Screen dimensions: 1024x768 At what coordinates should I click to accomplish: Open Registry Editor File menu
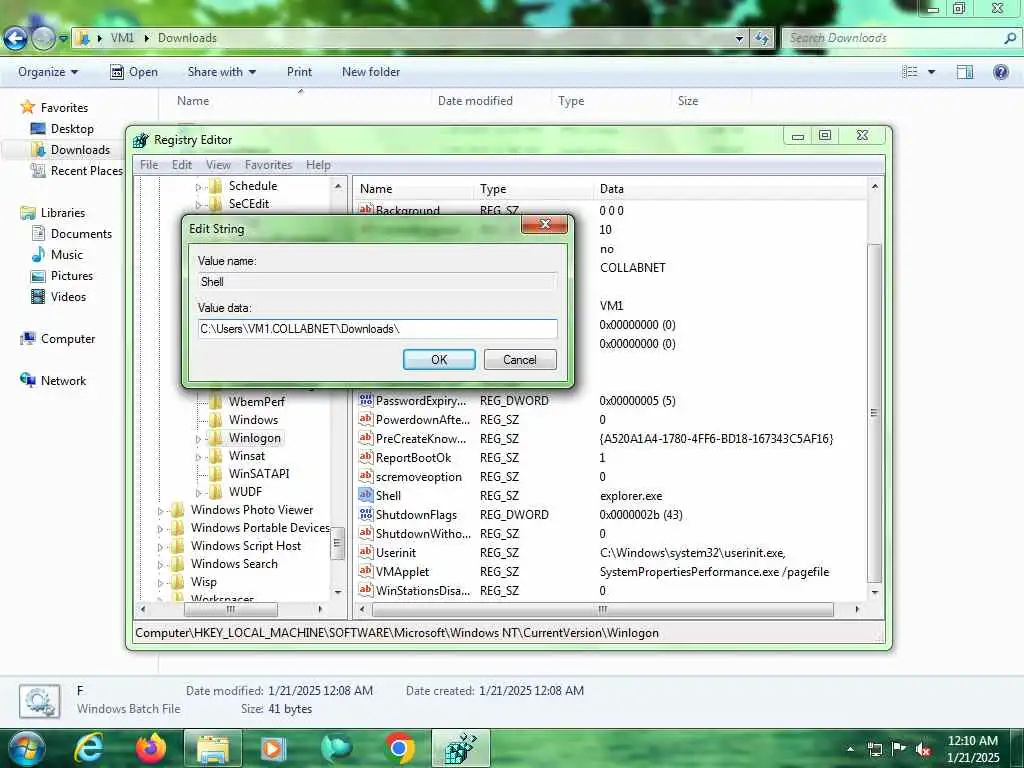point(149,165)
